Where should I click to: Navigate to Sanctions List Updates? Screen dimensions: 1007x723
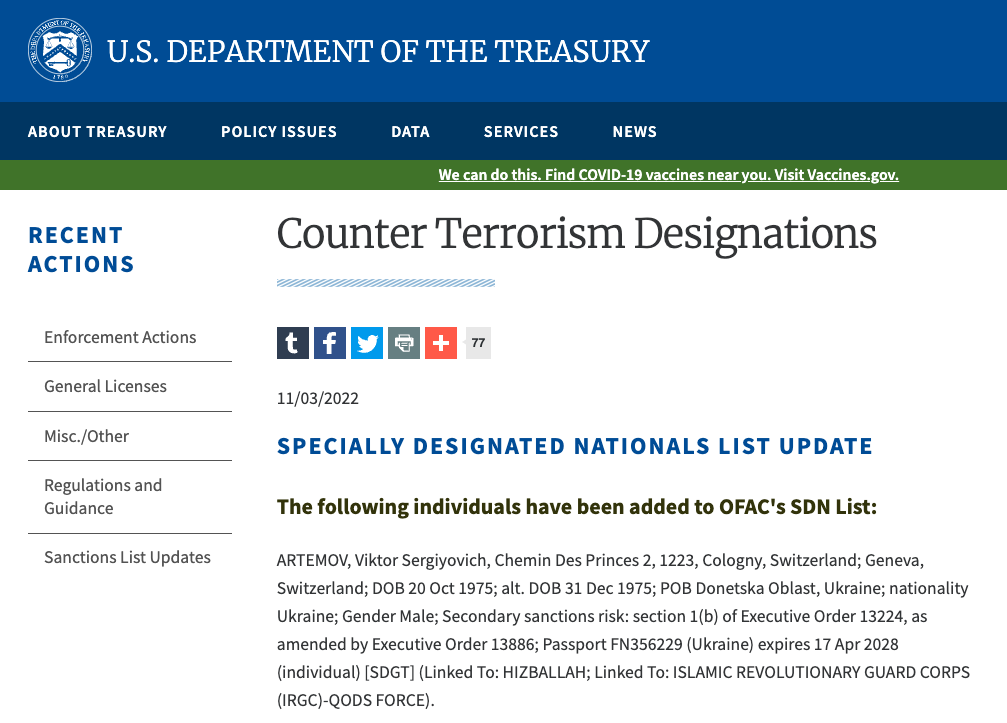pos(127,558)
